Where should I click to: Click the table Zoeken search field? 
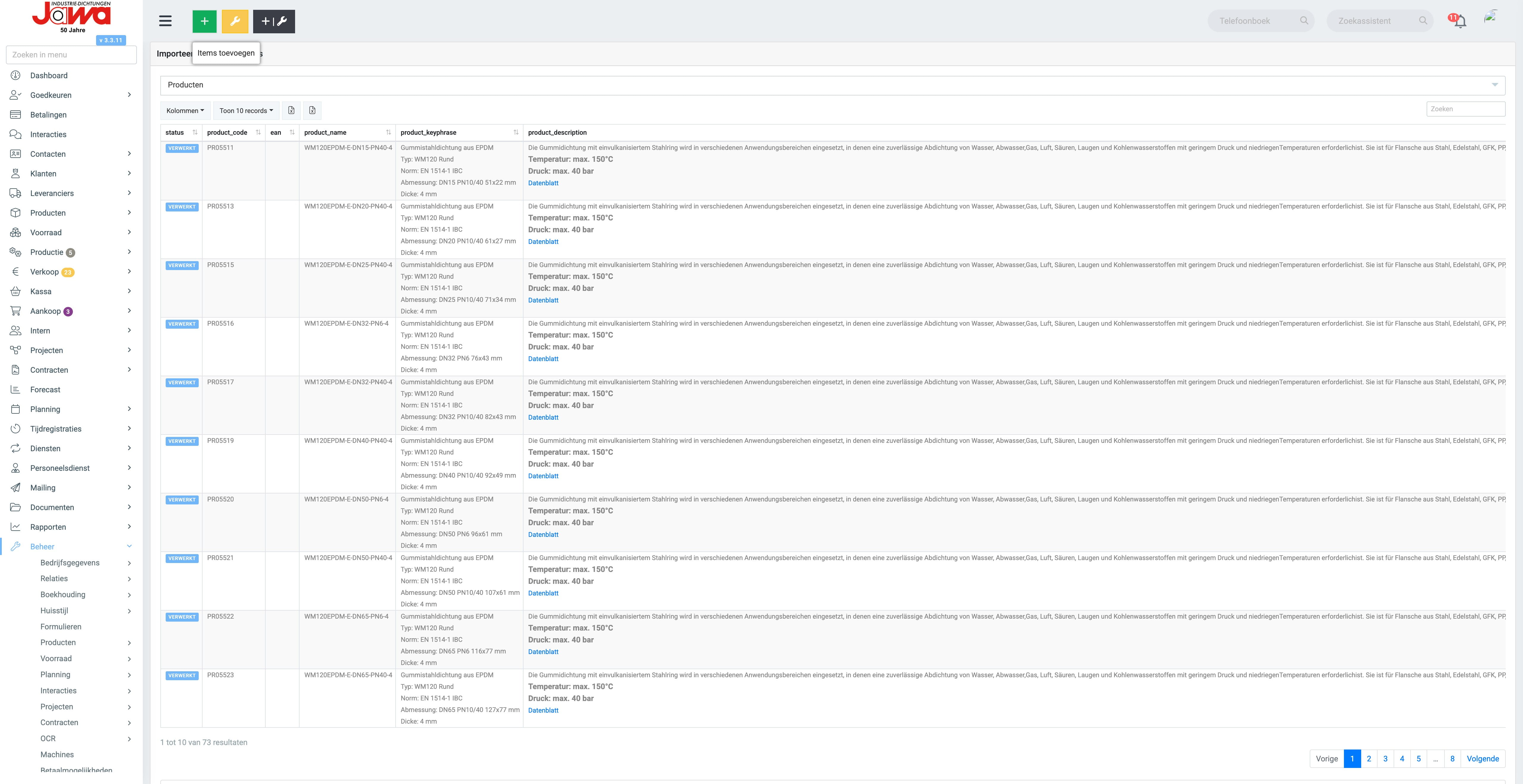(x=1465, y=109)
